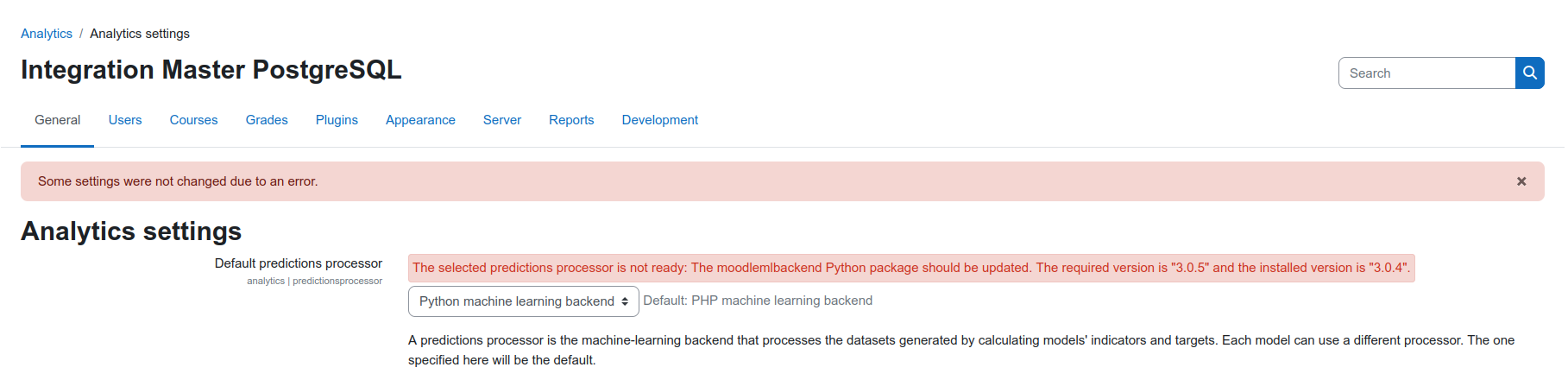
Task: Switch to the Development tab
Action: [660, 120]
